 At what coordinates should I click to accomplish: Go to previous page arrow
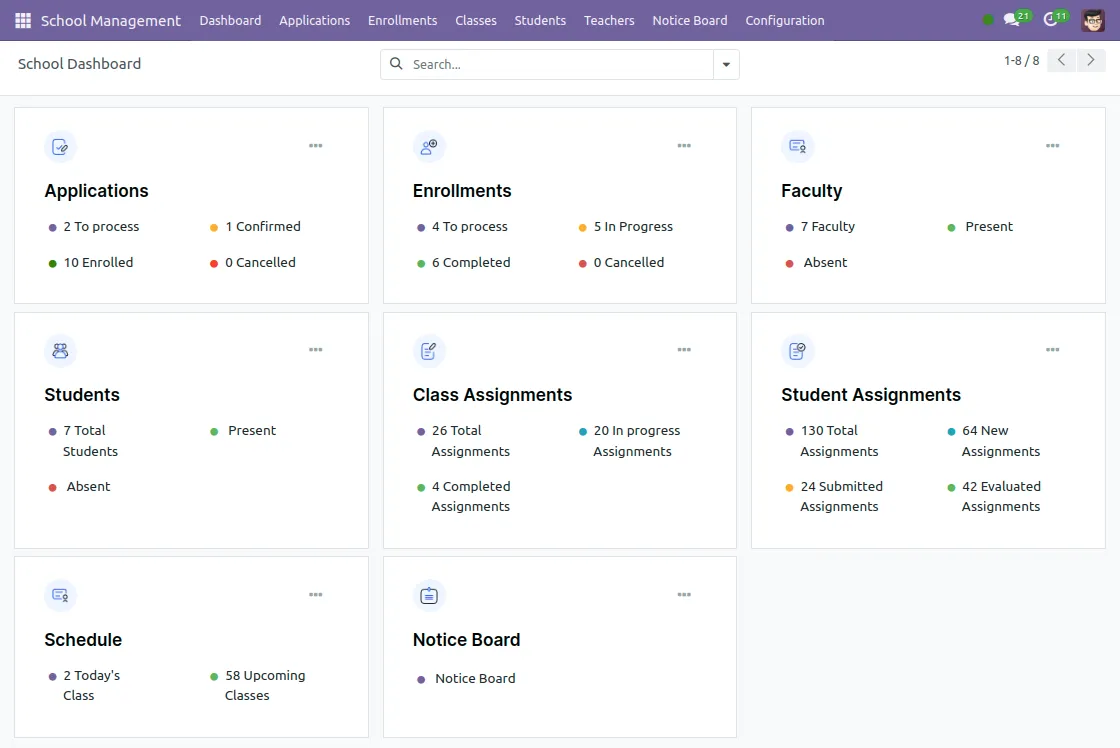1061,60
